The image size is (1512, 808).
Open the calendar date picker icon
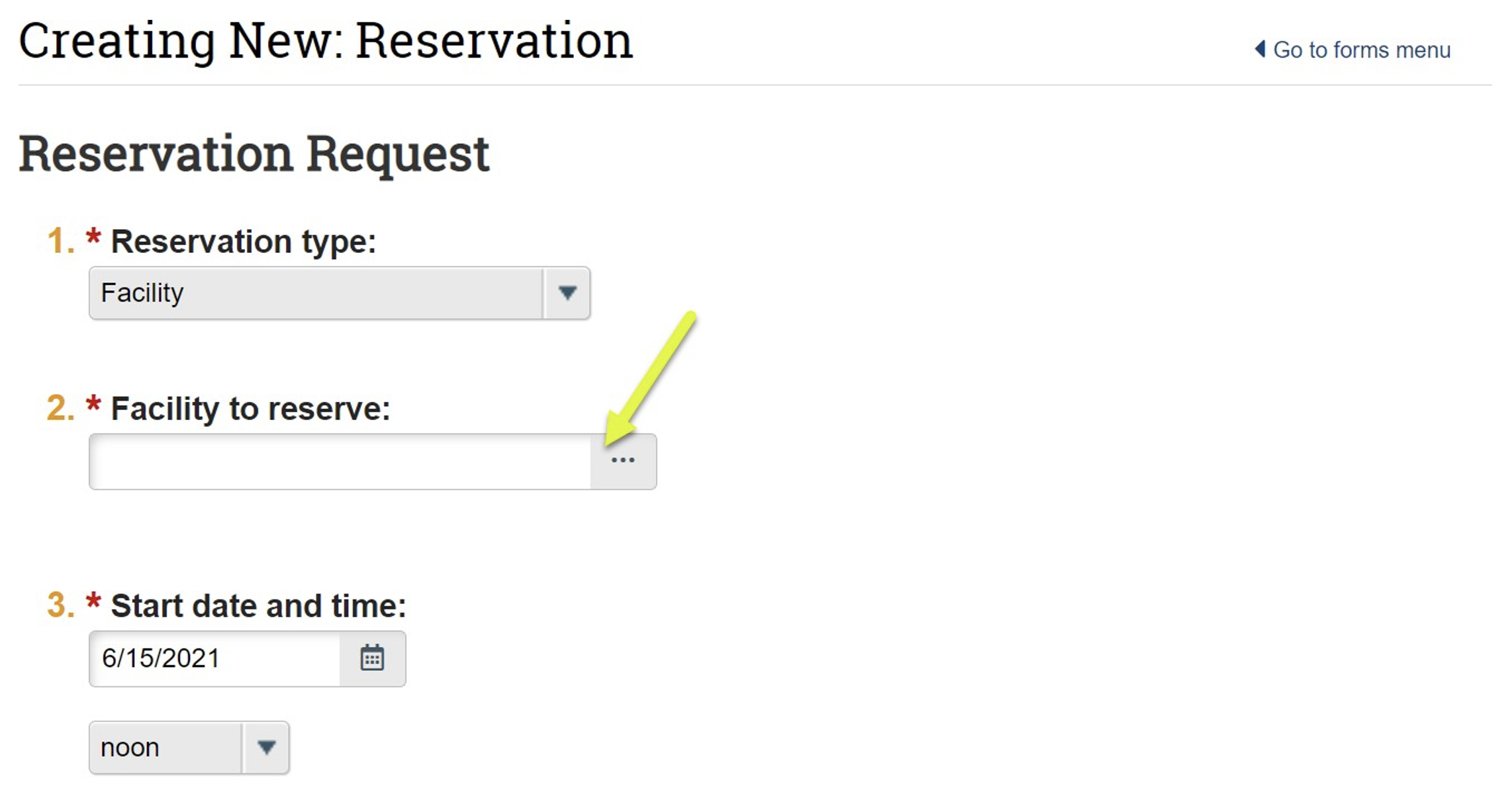(x=372, y=658)
